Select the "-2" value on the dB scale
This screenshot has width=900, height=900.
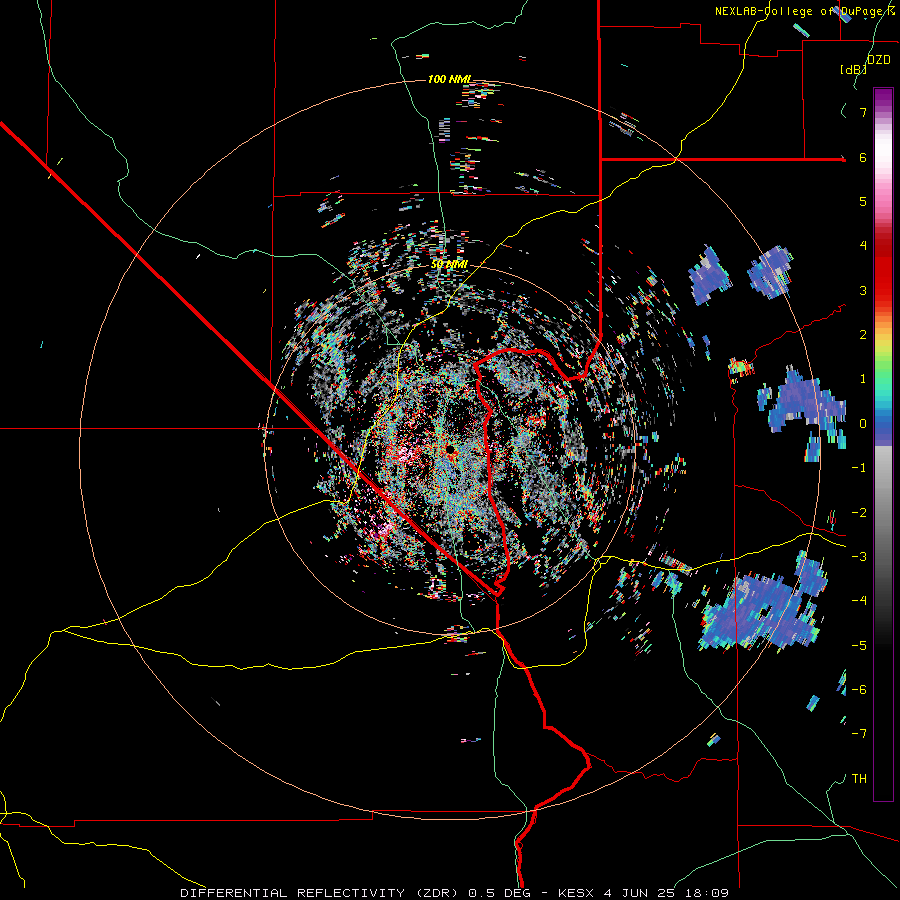pos(859,513)
